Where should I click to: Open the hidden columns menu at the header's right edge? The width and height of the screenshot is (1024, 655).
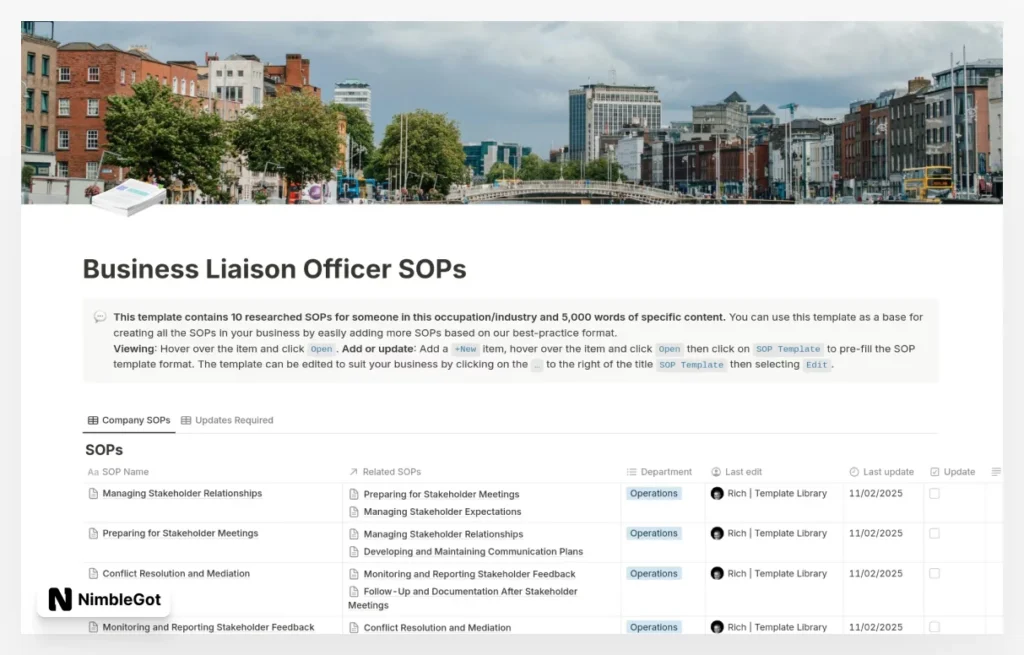pos(997,471)
